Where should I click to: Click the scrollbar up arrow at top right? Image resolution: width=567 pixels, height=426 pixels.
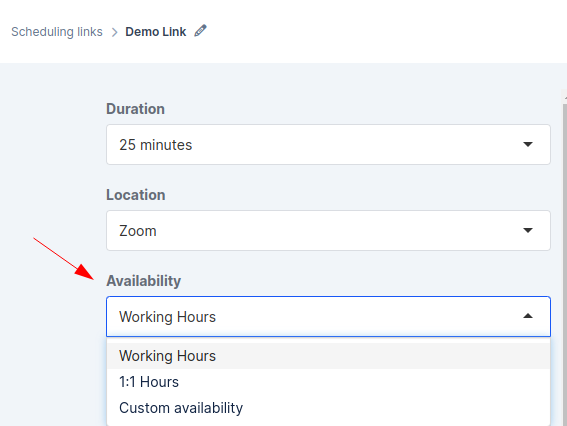(565, 97)
